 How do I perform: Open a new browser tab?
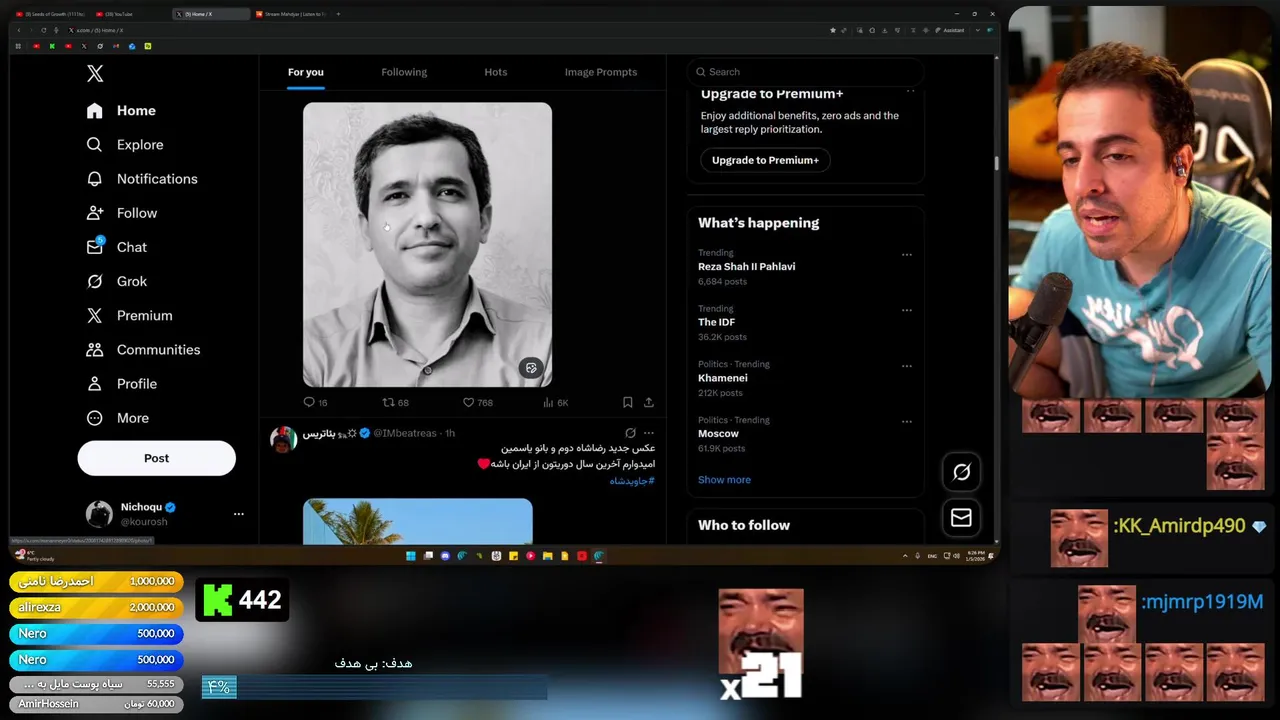click(338, 14)
